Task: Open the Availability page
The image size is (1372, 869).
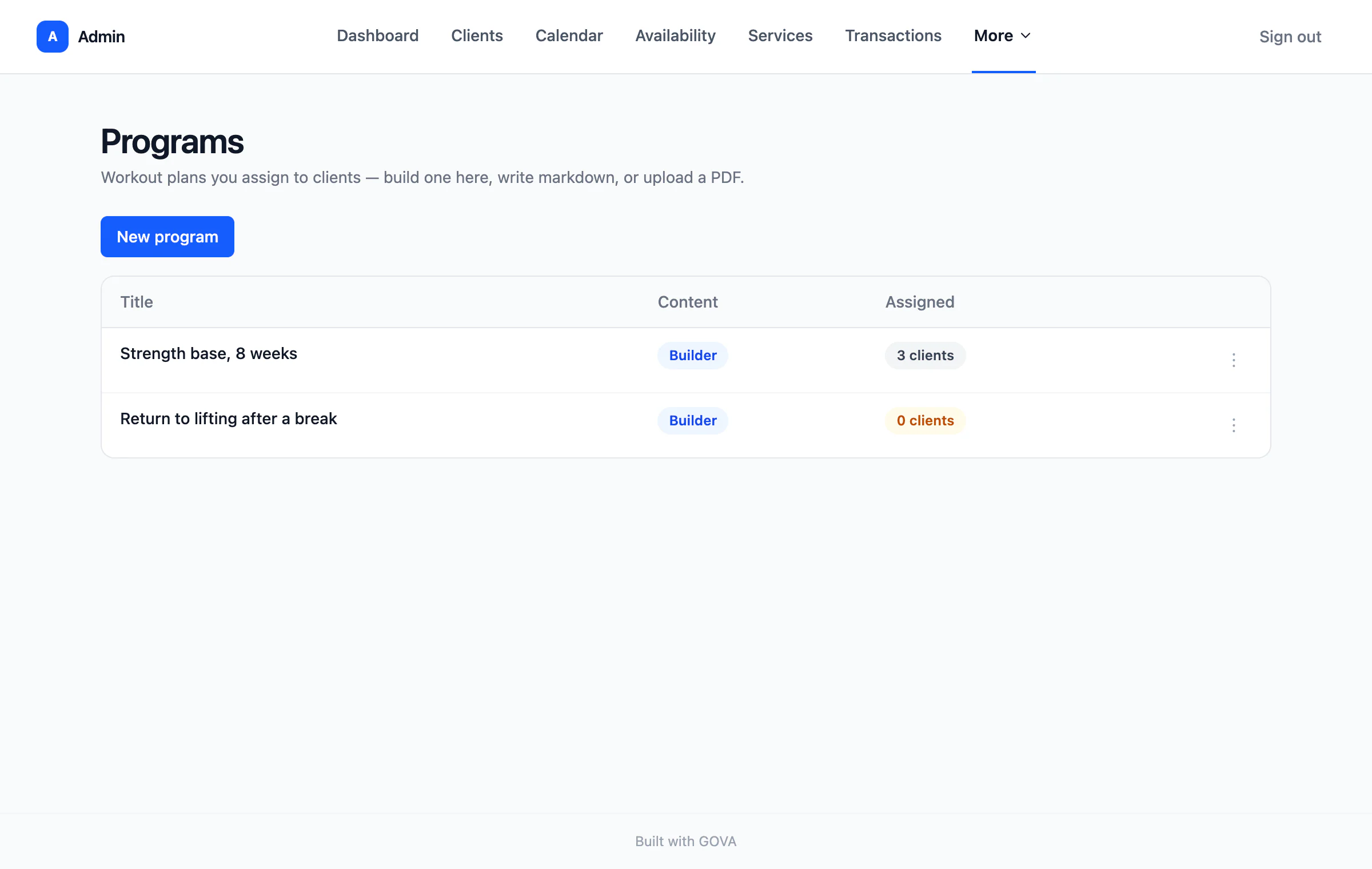Action: [675, 35]
